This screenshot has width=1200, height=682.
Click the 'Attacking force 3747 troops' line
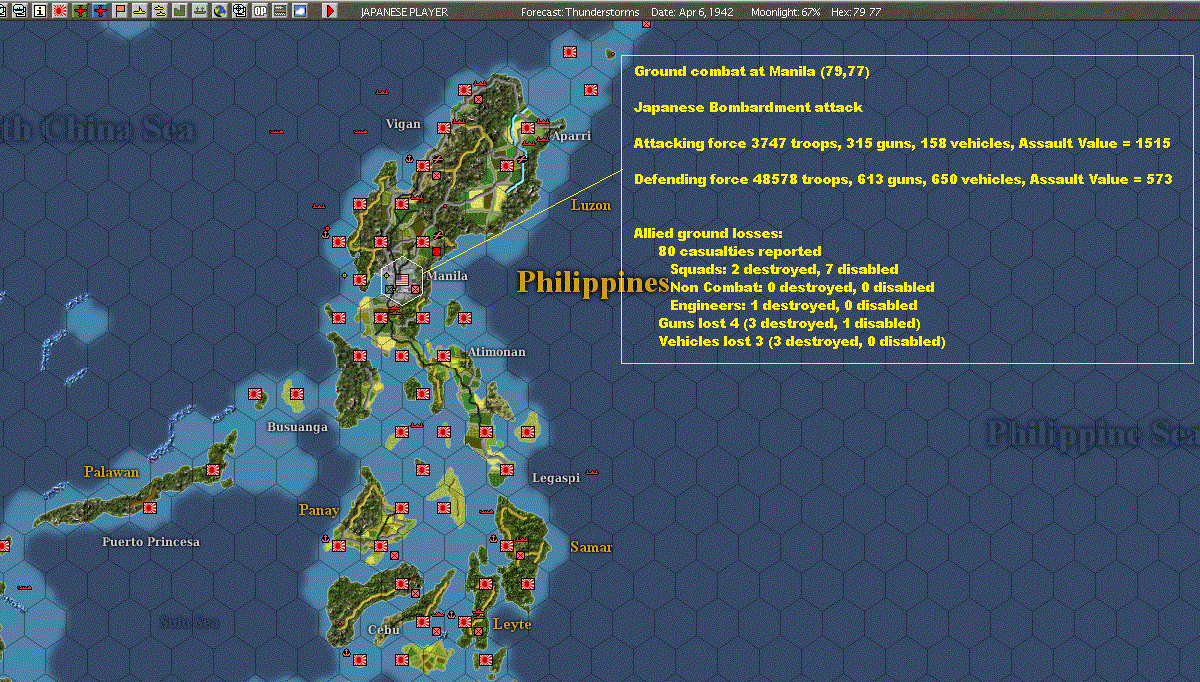(902, 144)
